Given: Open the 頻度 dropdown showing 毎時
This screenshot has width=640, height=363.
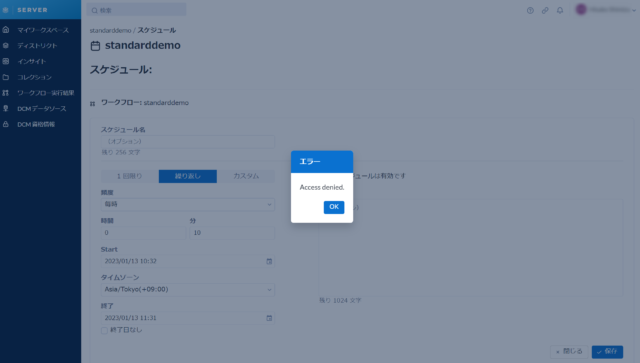Looking at the screenshot, I should [x=188, y=205].
